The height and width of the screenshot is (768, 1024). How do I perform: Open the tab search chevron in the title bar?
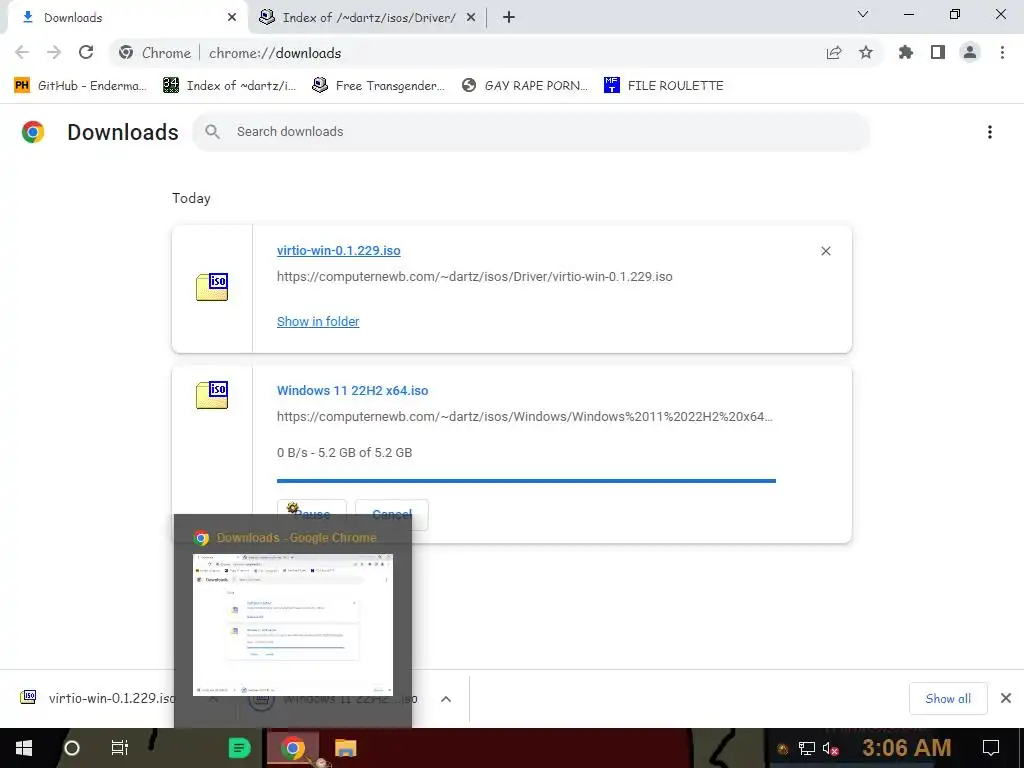[x=863, y=14]
